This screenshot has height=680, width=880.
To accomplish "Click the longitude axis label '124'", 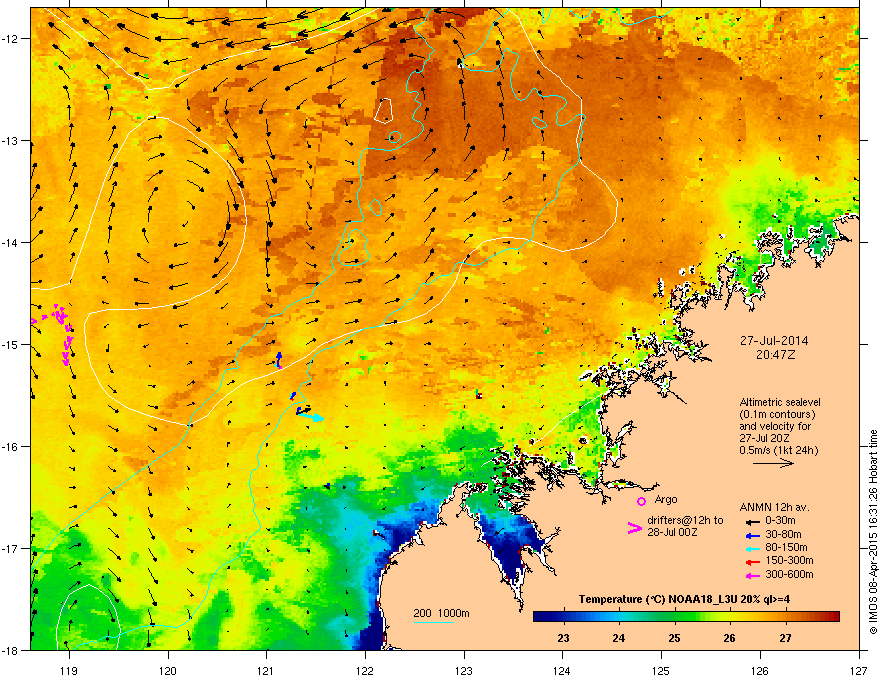I will (x=562, y=670).
